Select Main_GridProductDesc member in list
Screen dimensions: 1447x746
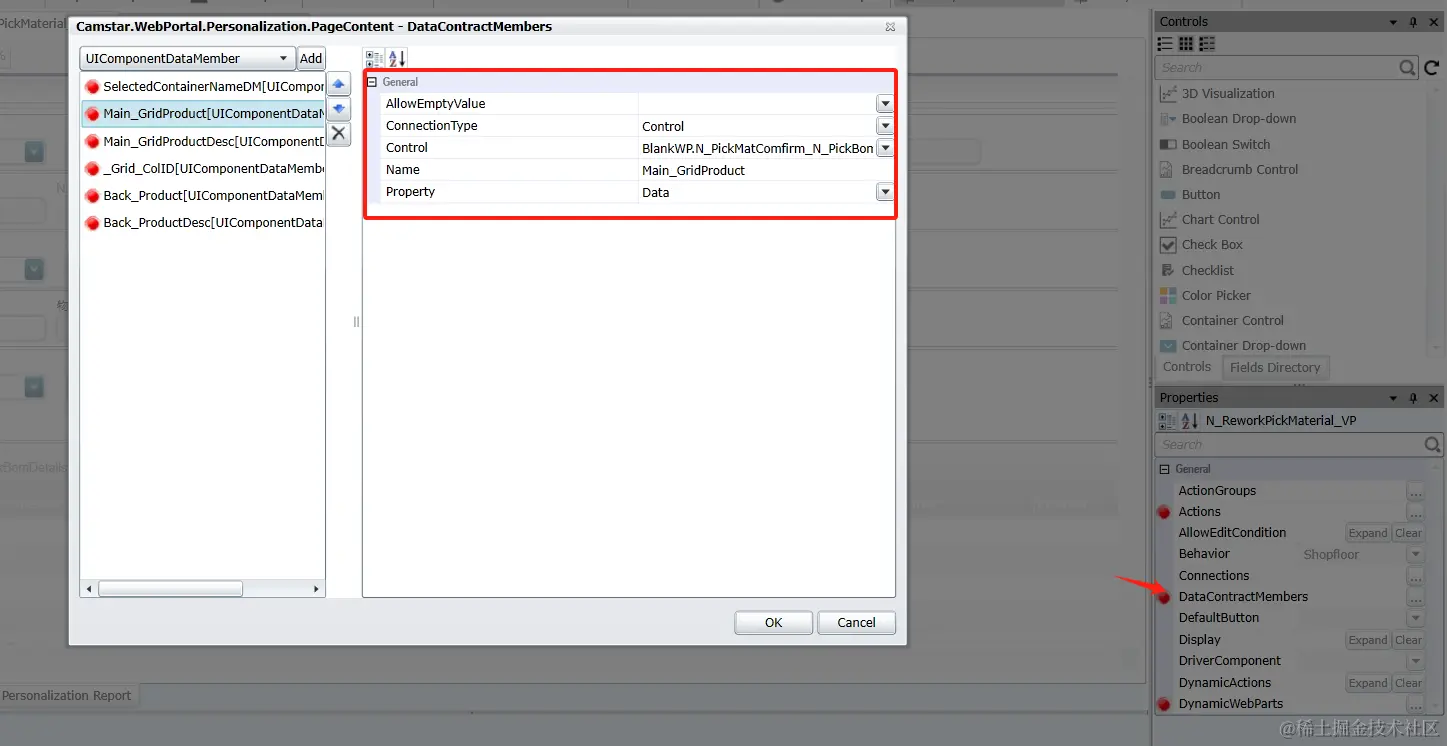(x=203, y=141)
